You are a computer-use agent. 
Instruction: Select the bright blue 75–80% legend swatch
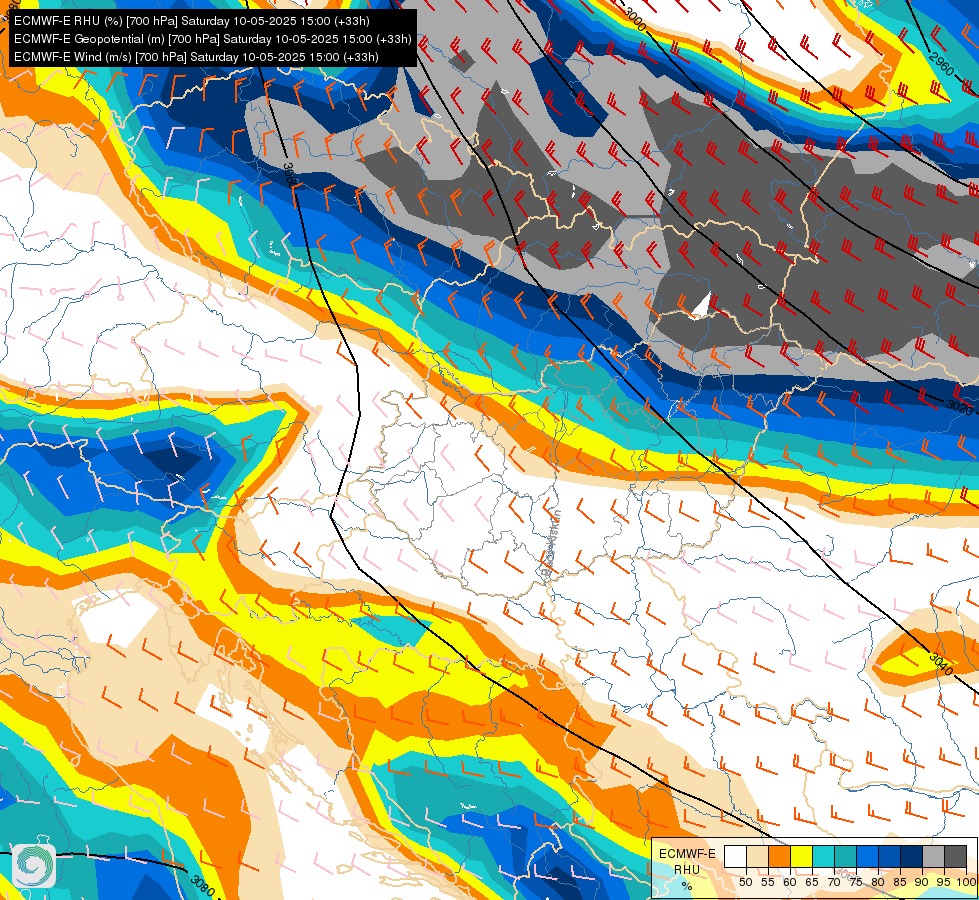pos(867,856)
